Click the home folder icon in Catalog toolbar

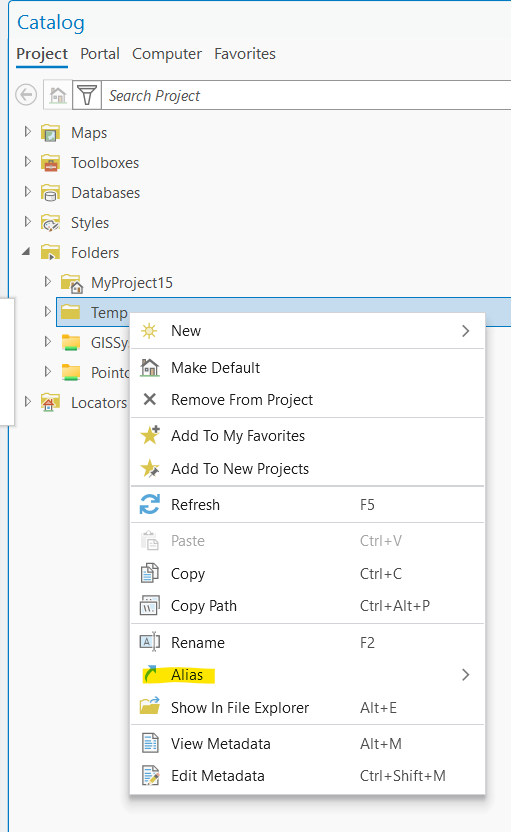[x=57, y=96]
